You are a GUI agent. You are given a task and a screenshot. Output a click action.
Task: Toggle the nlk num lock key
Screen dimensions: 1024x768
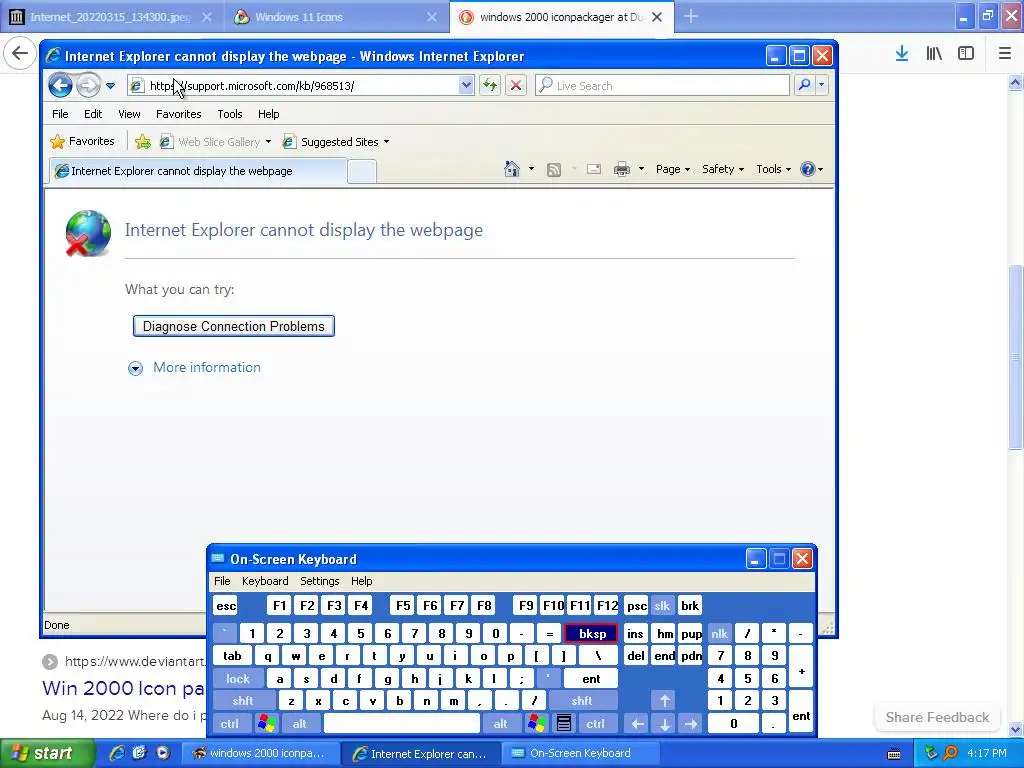(720, 633)
